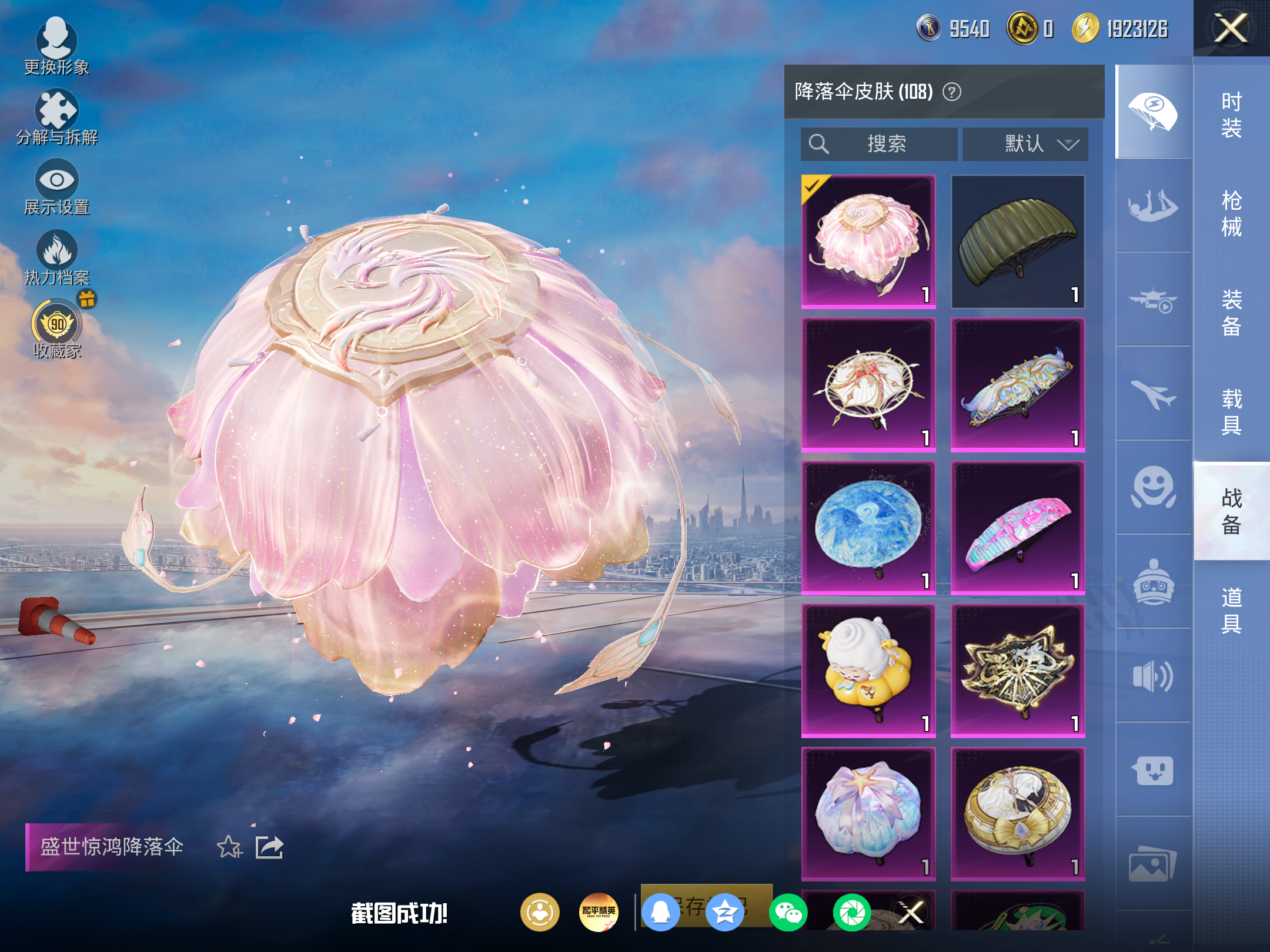This screenshot has width=1270, height=952.
Task: Click the help question mark beside 降落伞皮肤
Action: click(952, 92)
